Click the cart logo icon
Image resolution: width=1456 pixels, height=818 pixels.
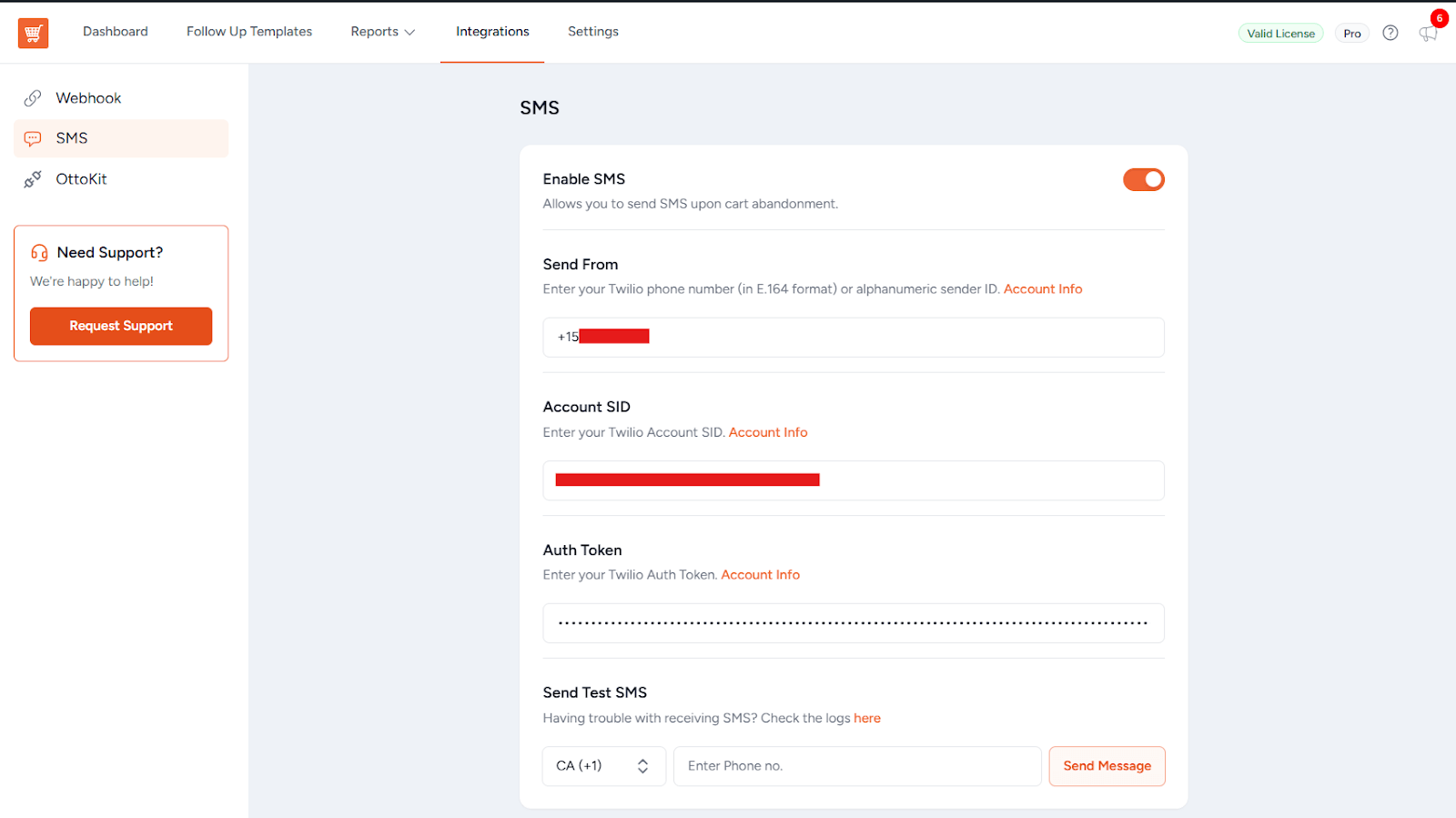33,33
